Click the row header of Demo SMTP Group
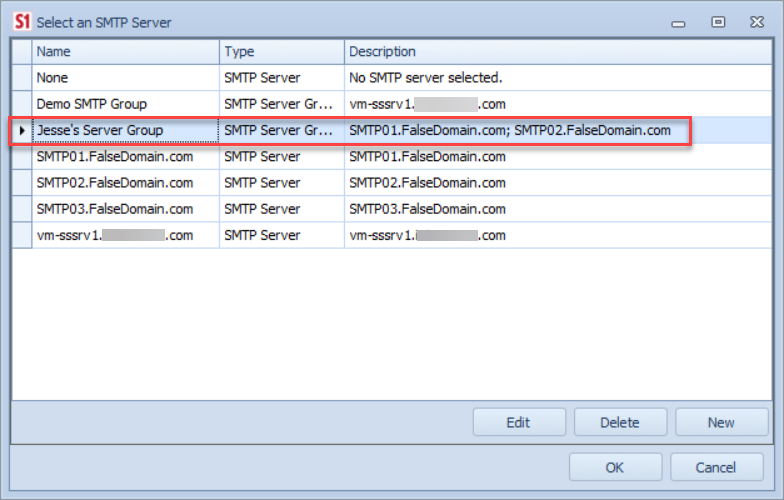This screenshot has width=784, height=500. [22, 104]
